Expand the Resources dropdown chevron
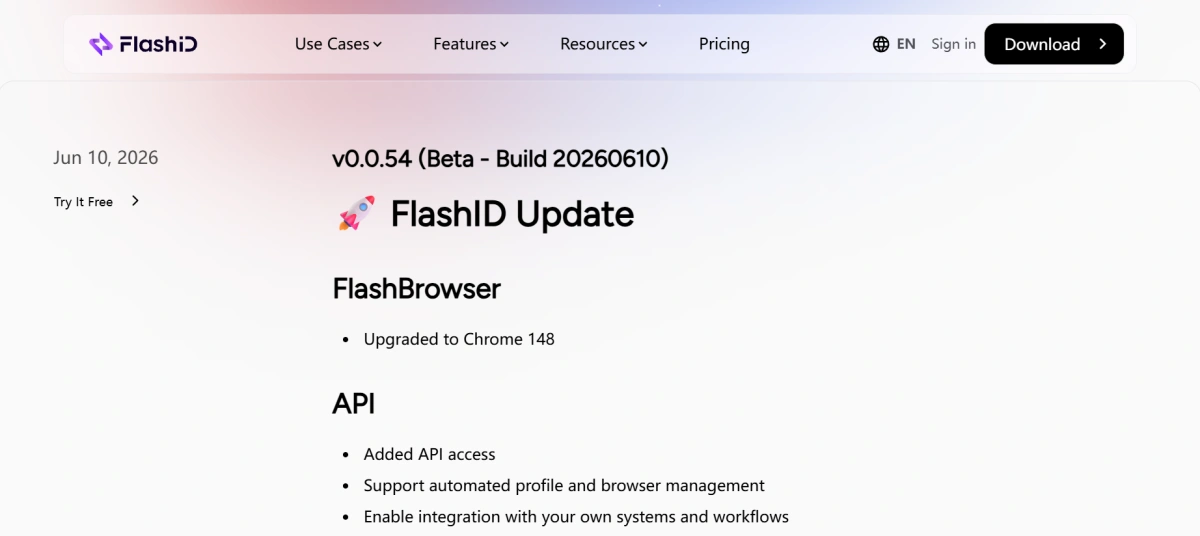 click(x=643, y=45)
